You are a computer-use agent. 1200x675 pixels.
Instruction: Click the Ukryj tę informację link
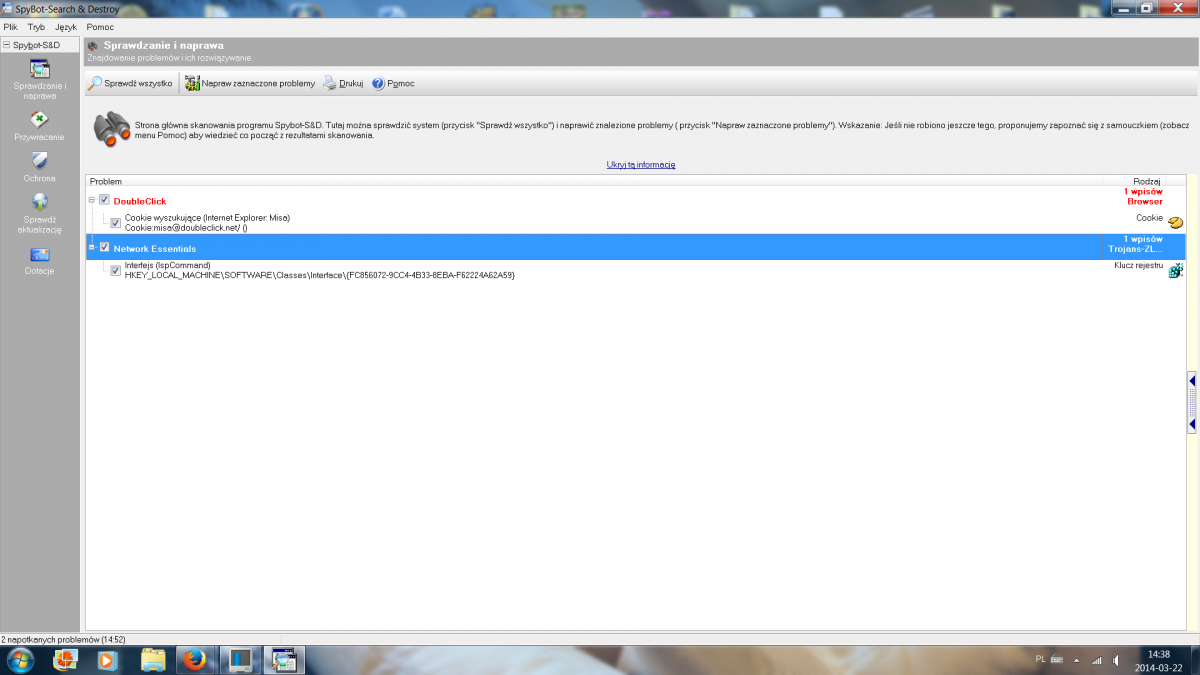641,165
